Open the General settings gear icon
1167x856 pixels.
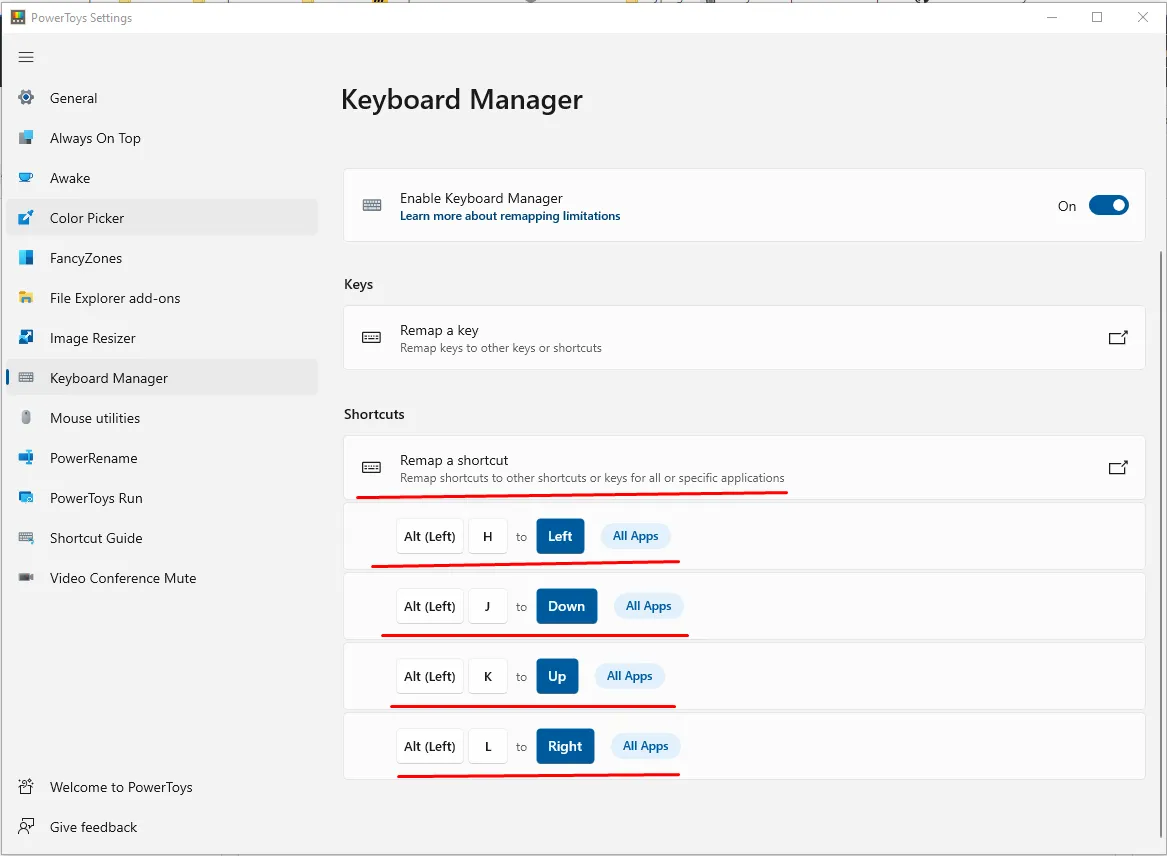27,98
